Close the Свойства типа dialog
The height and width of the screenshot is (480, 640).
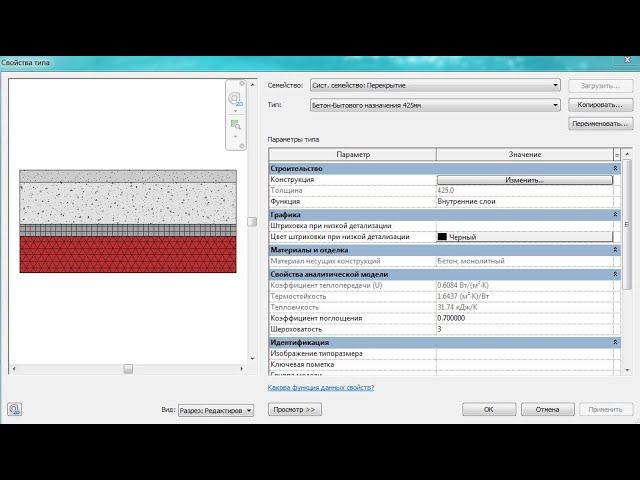pyautogui.click(x=627, y=60)
